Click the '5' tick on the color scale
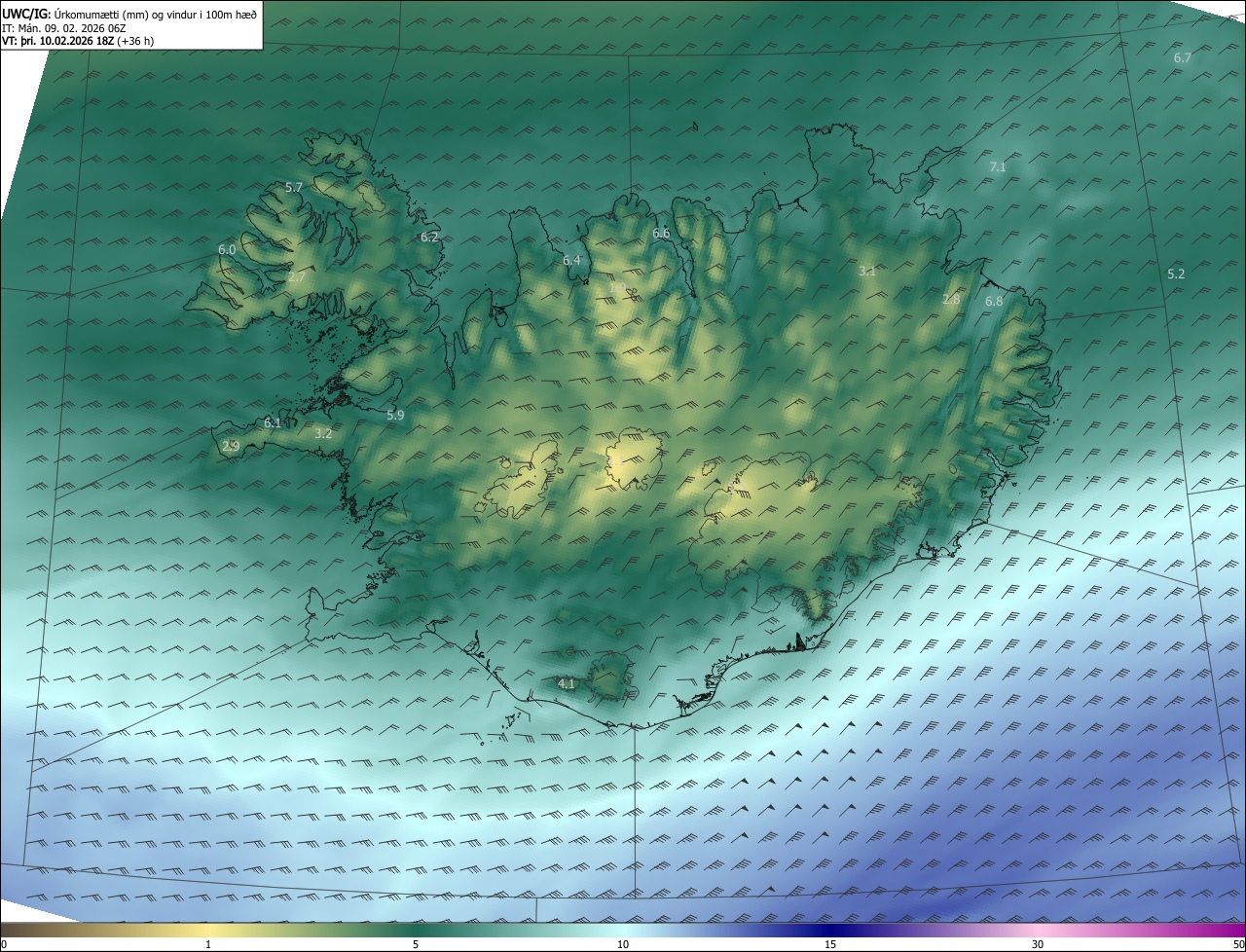Viewport: 1246px width, 952px height. [416, 945]
